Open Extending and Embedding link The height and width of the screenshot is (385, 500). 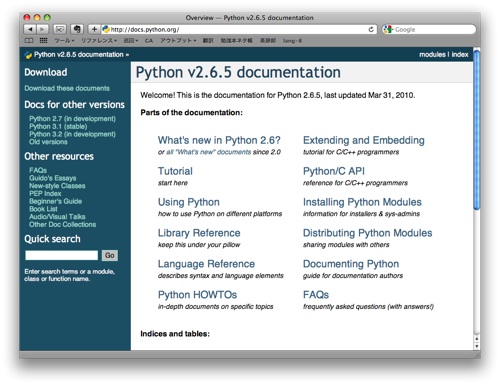coord(364,140)
